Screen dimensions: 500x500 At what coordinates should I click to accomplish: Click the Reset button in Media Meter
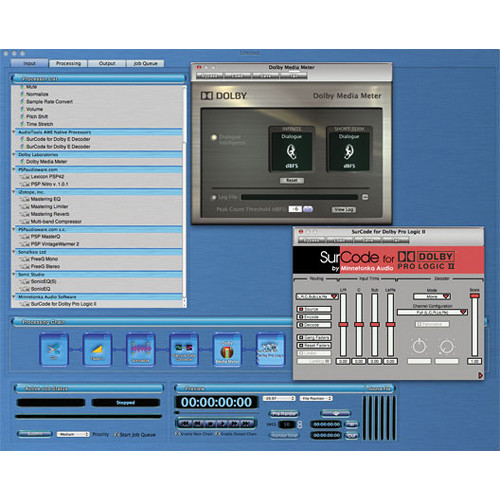(292, 180)
